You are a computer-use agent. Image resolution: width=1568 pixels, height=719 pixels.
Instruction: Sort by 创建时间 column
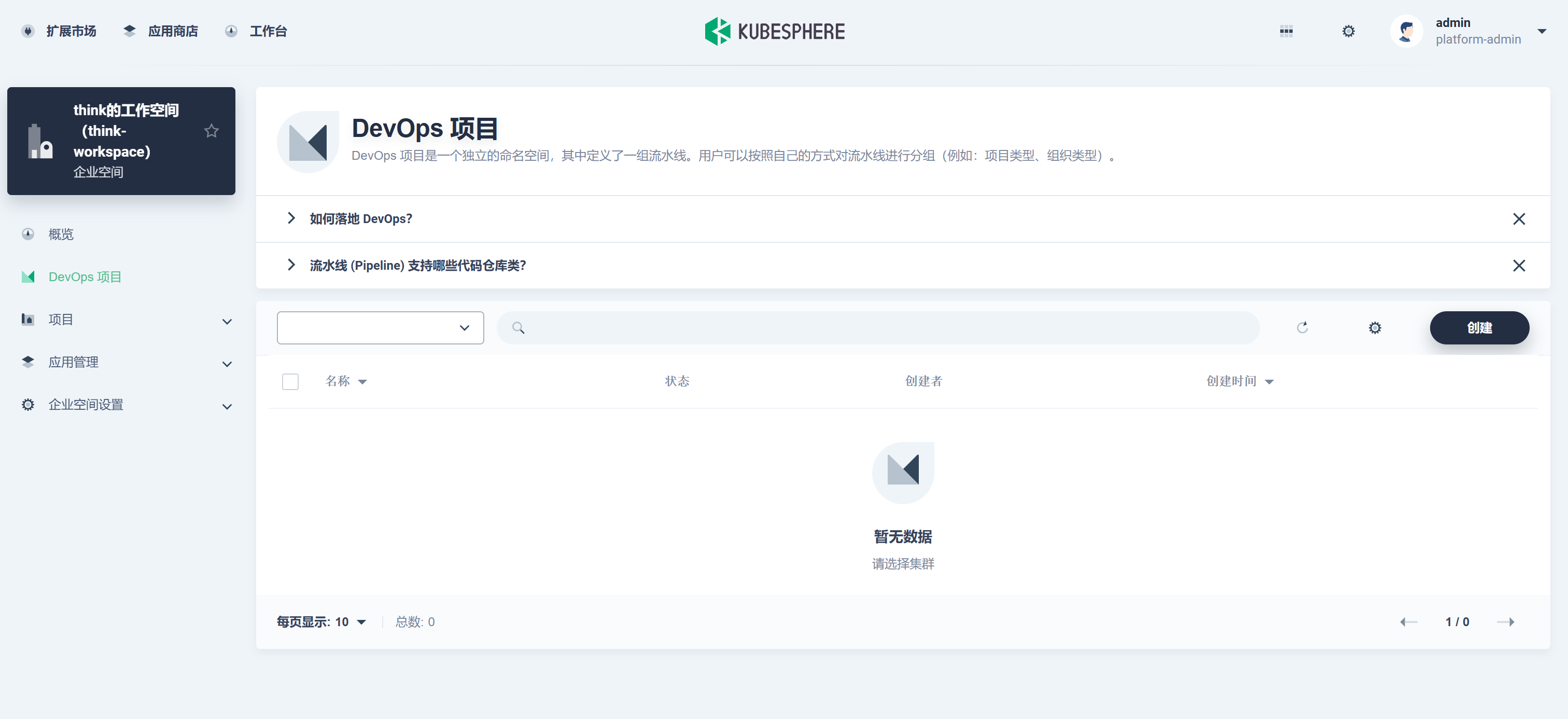pos(1240,381)
